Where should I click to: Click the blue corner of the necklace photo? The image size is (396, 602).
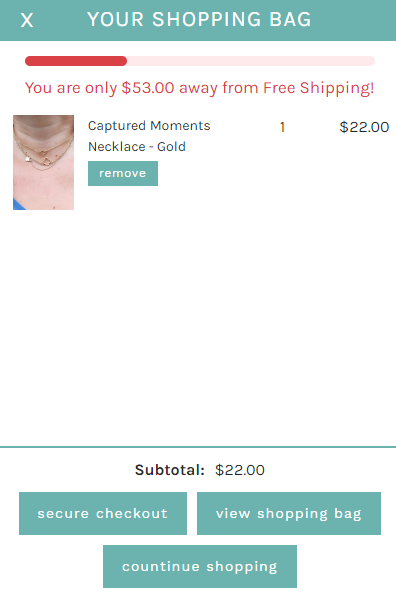pos(18,205)
